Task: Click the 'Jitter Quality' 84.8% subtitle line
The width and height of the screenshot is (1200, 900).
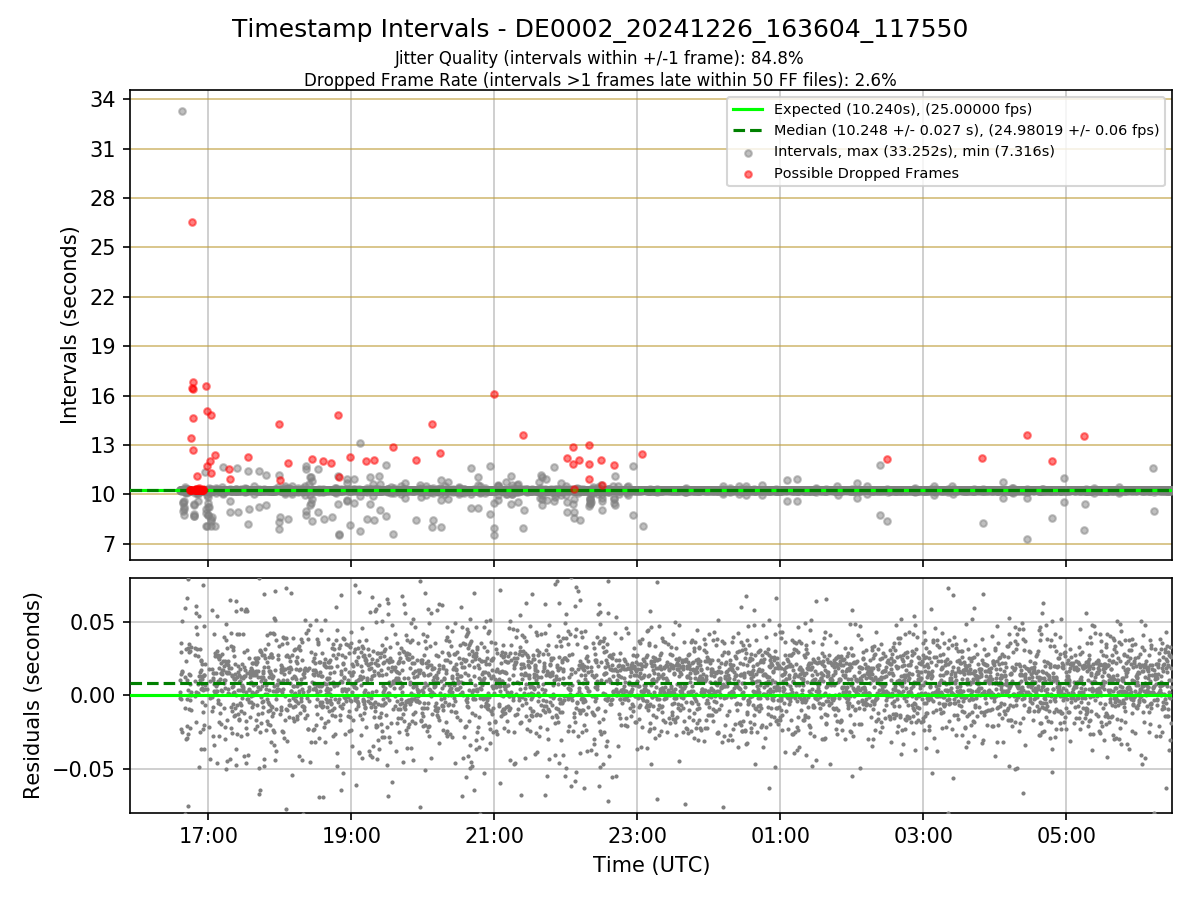Action: pyautogui.click(x=600, y=58)
